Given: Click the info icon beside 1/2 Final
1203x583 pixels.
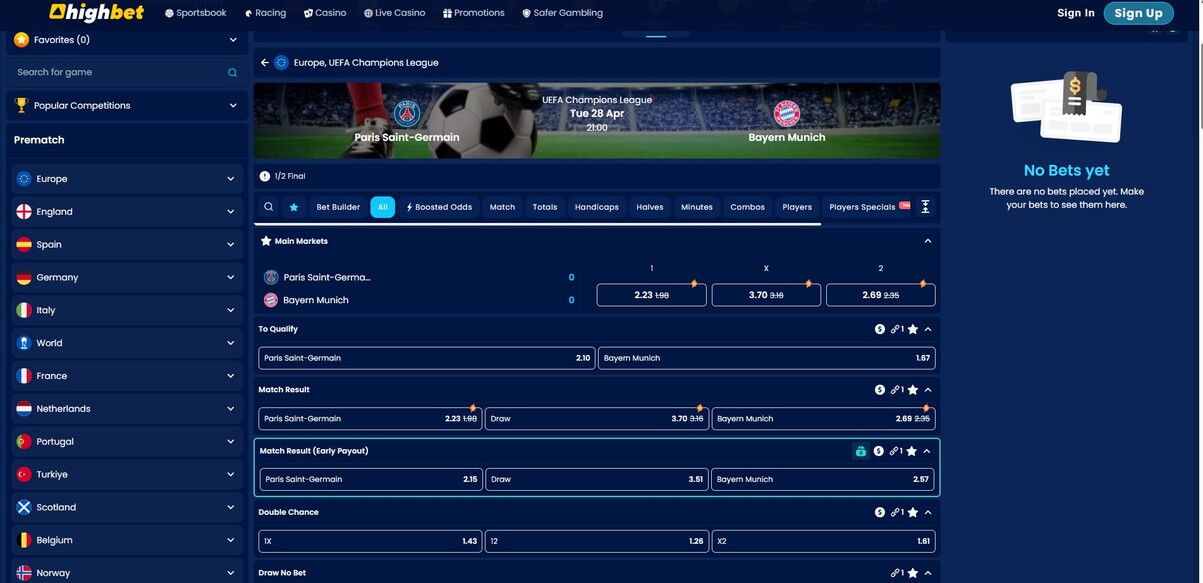Looking at the screenshot, I should 265,176.
